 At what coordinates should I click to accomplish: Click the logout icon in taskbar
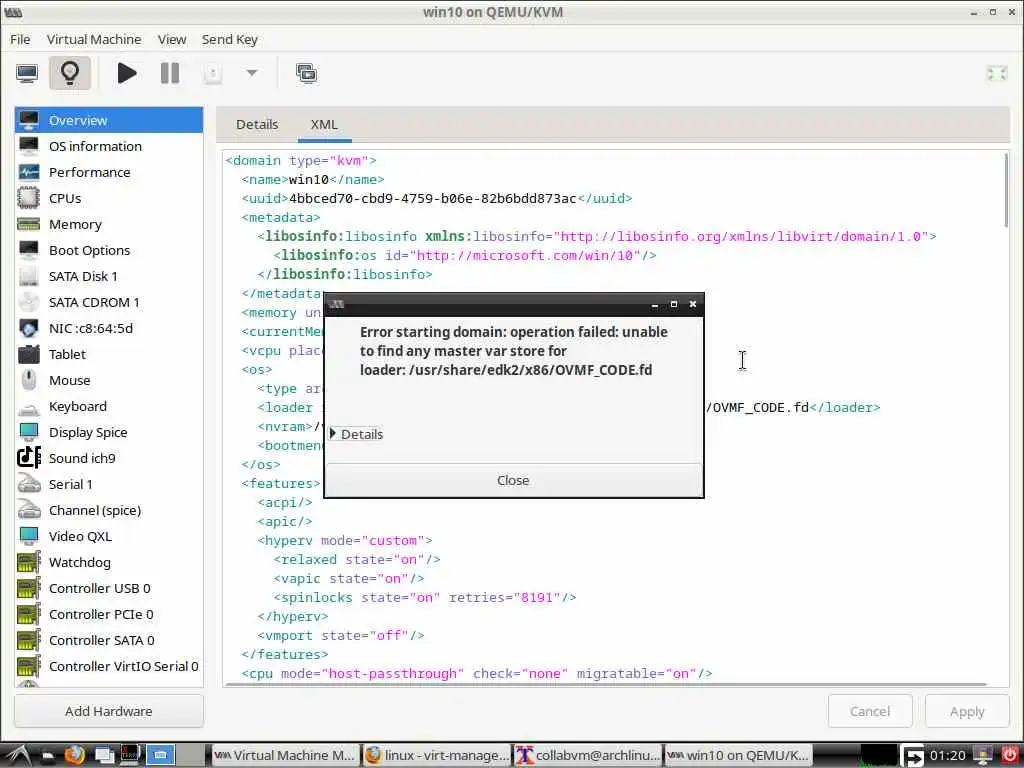click(x=912, y=756)
